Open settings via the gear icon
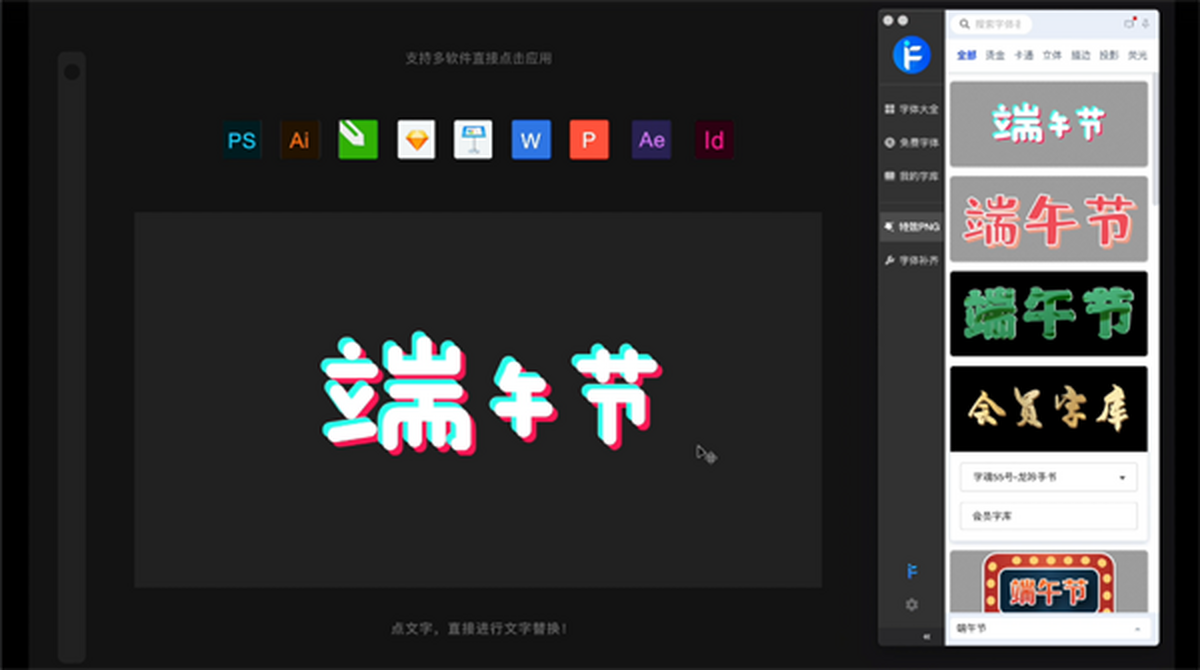 (x=911, y=605)
